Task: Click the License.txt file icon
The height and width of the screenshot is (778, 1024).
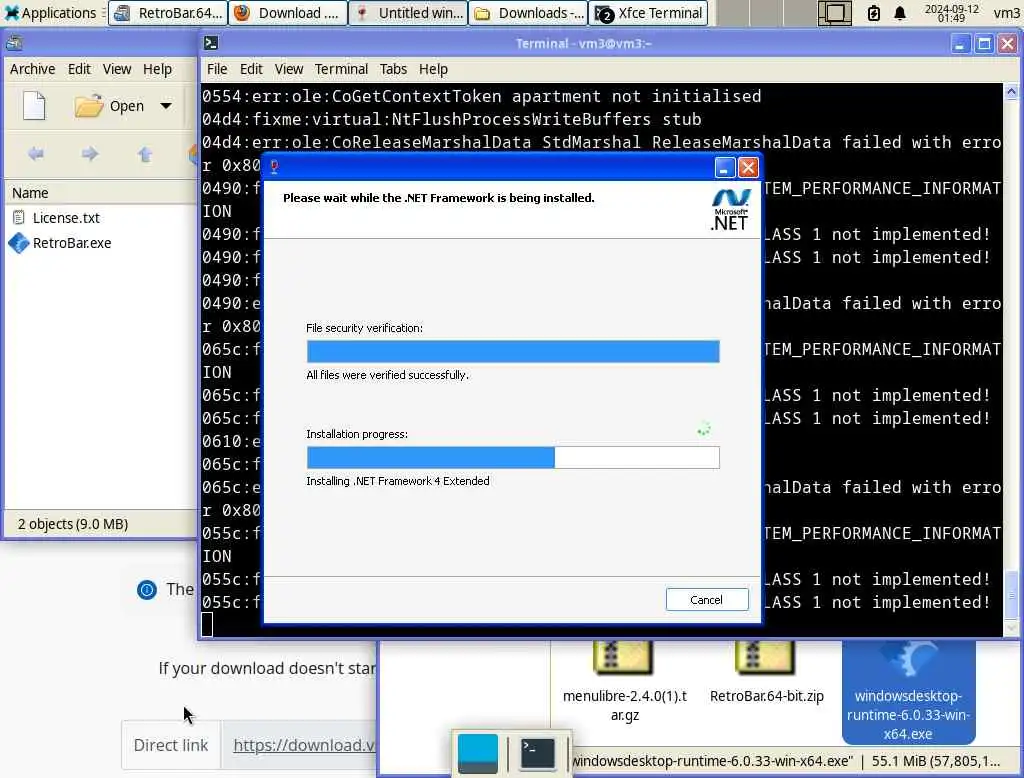Action: coord(18,218)
